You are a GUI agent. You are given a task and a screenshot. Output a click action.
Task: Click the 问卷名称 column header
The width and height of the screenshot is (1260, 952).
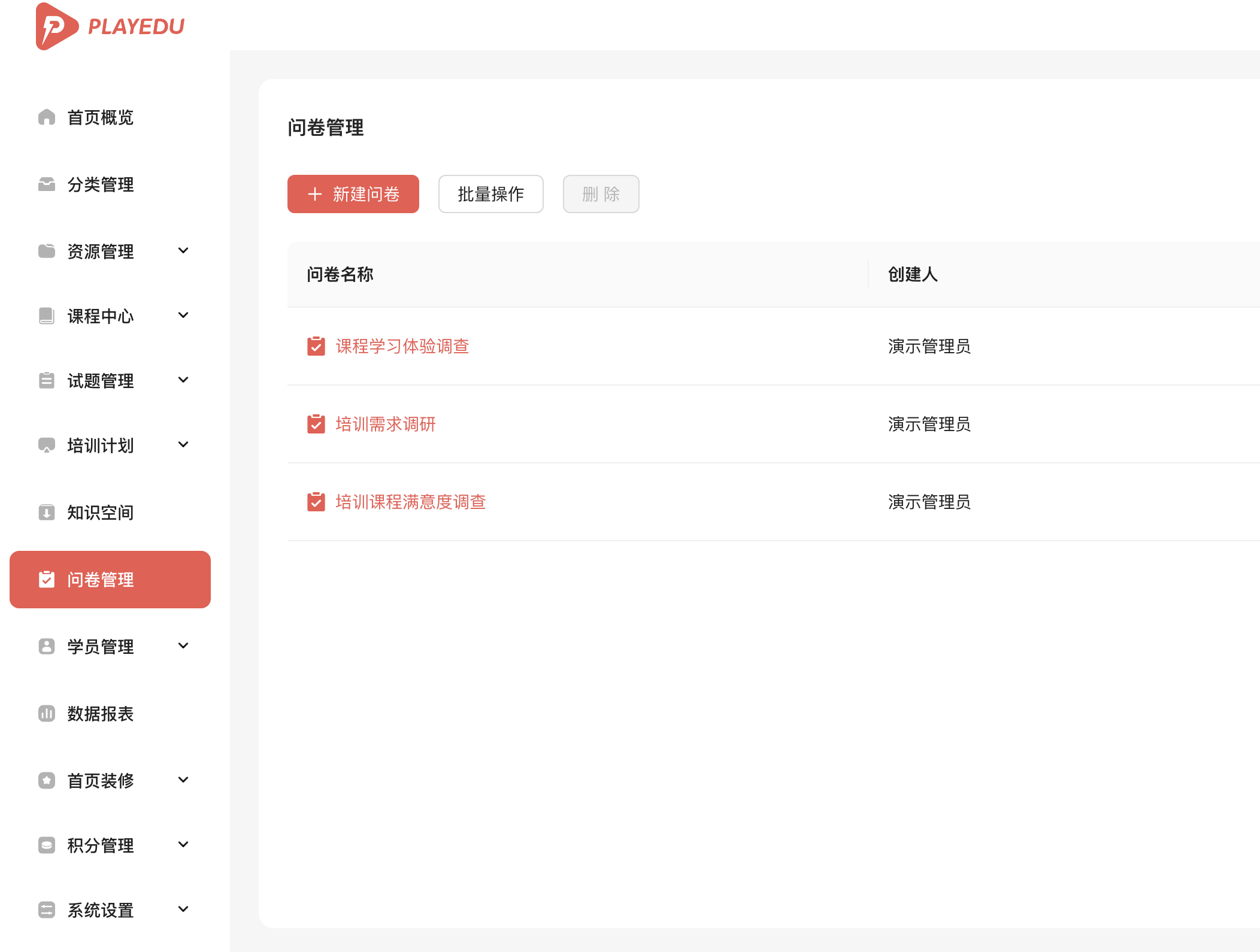click(340, 274)
